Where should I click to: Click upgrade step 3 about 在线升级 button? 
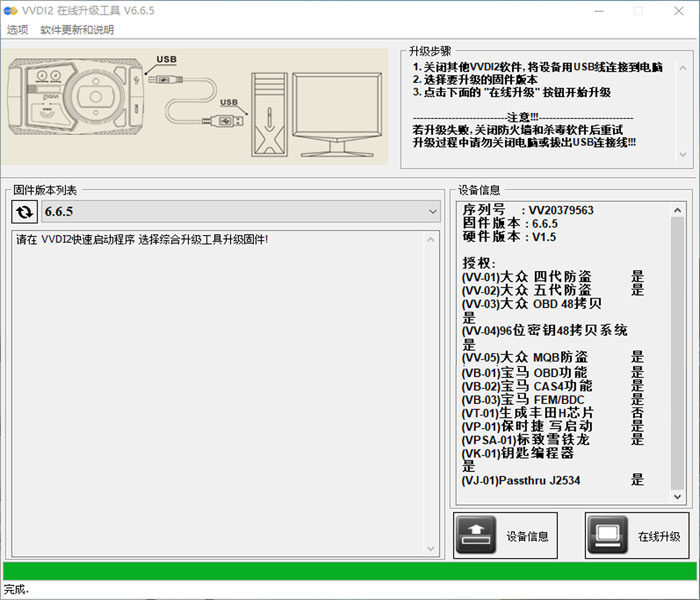point(512,92)
